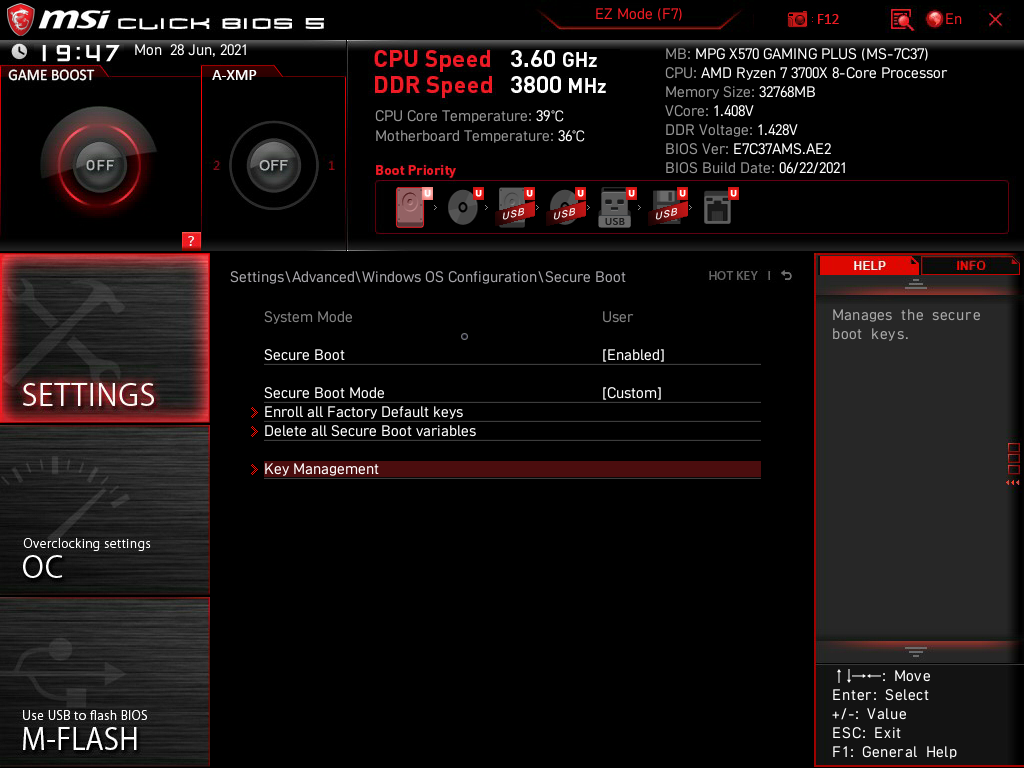Select the USB key boot device icon
This screenshot has width=1024, height=768.
(x=616, y=207)
